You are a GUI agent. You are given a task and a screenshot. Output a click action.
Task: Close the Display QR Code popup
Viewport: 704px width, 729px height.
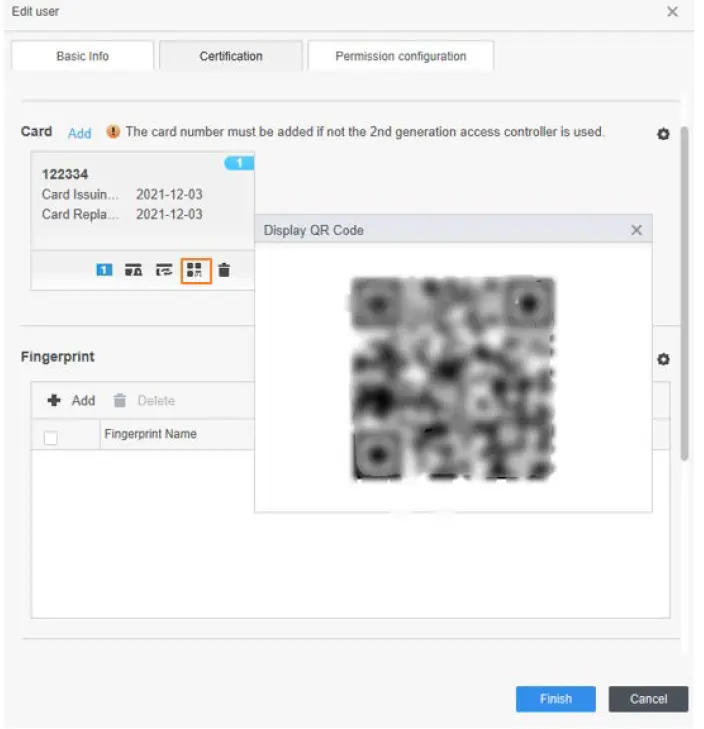pos(636,230)
